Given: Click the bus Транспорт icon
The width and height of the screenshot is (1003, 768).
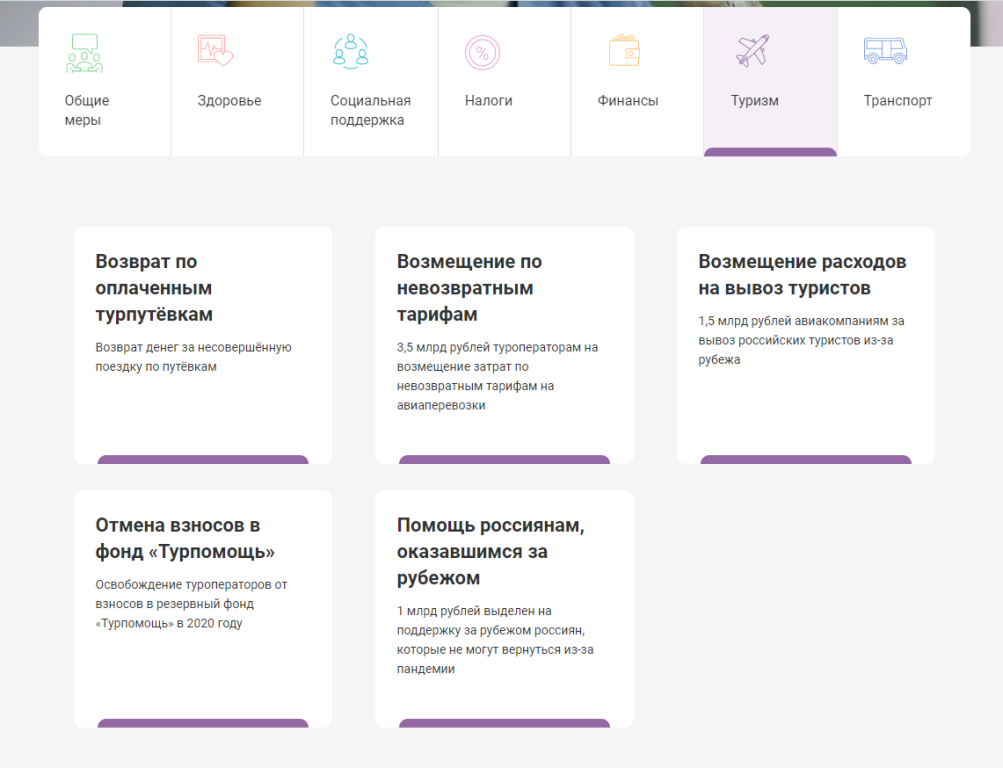Looking at the screenshot, I should [884, 50].
